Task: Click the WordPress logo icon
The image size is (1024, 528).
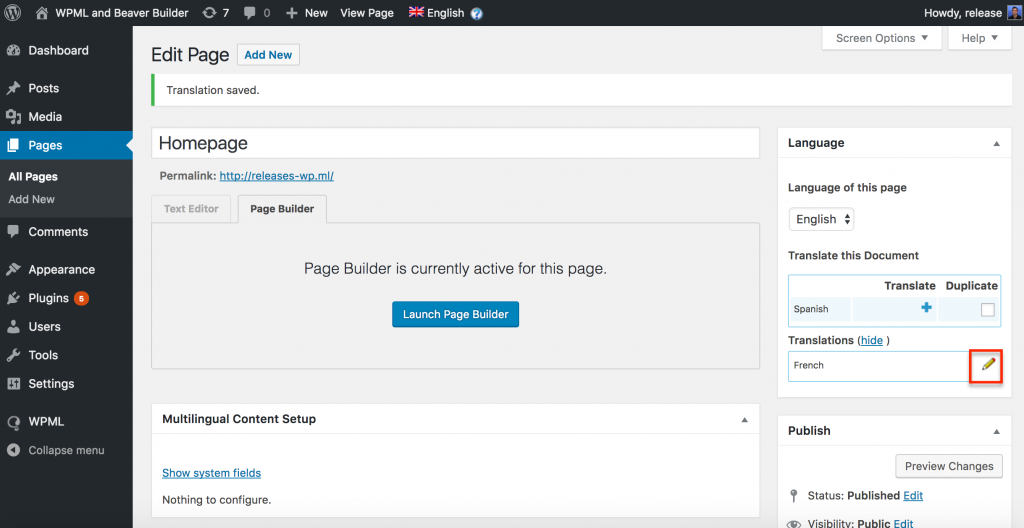Action: pos(12,12)
